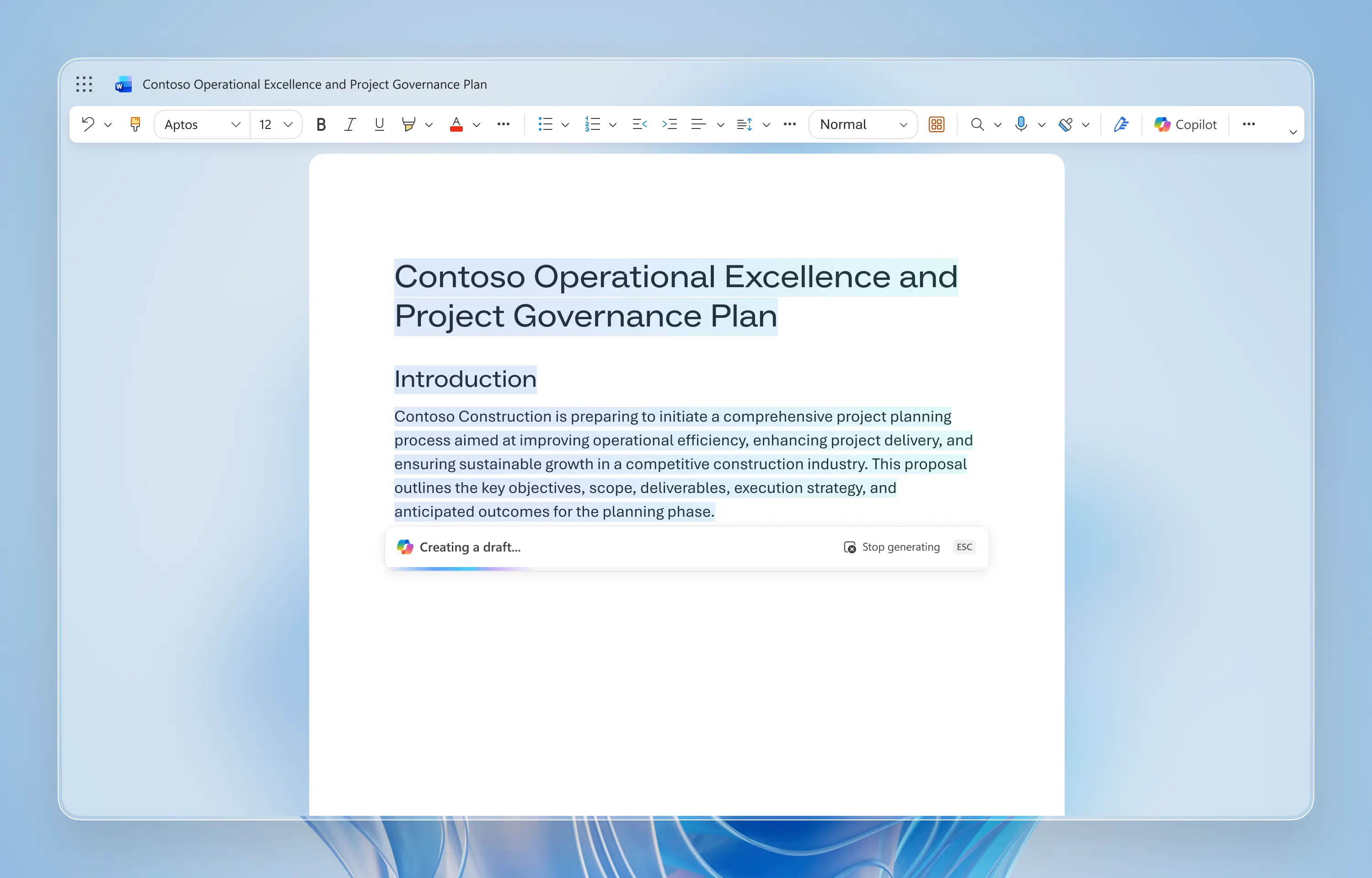Viewport: 1372px width, 878px height.
Task: Click the Find magnifier icon
Action: (977, 124)
